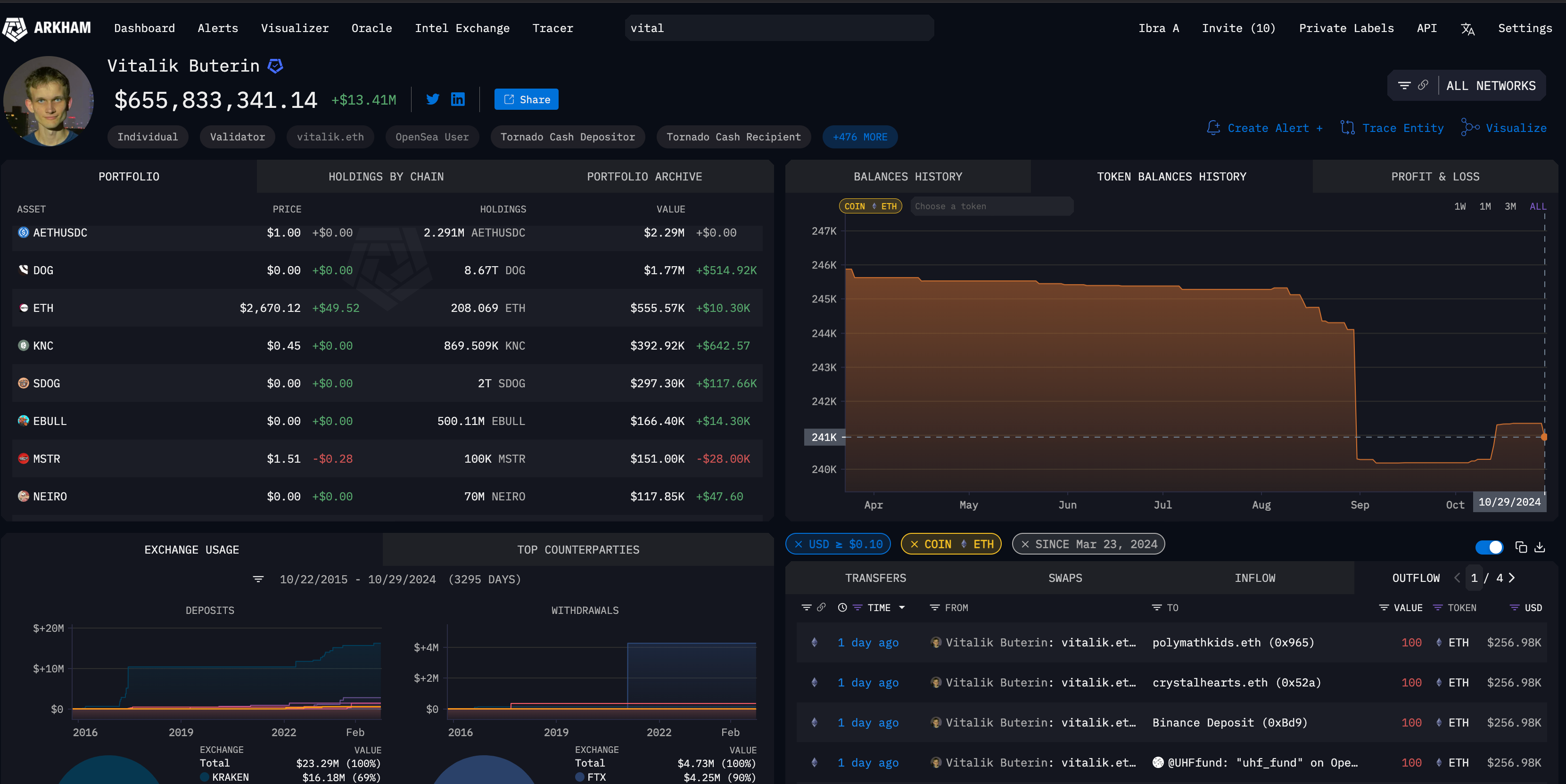
Task: Click the exchange usage date filter icon
Action: click(258, 579)
